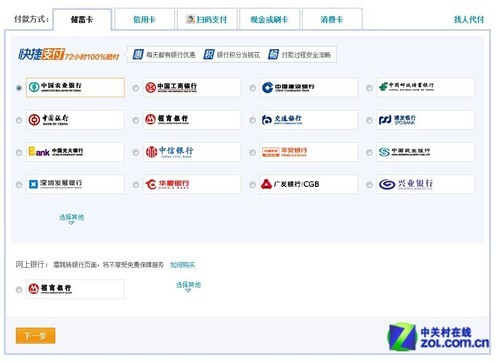Choose the ICBC 中国工商银行 logo tile
The image size is (500, 363).
(x=192, y=87)
